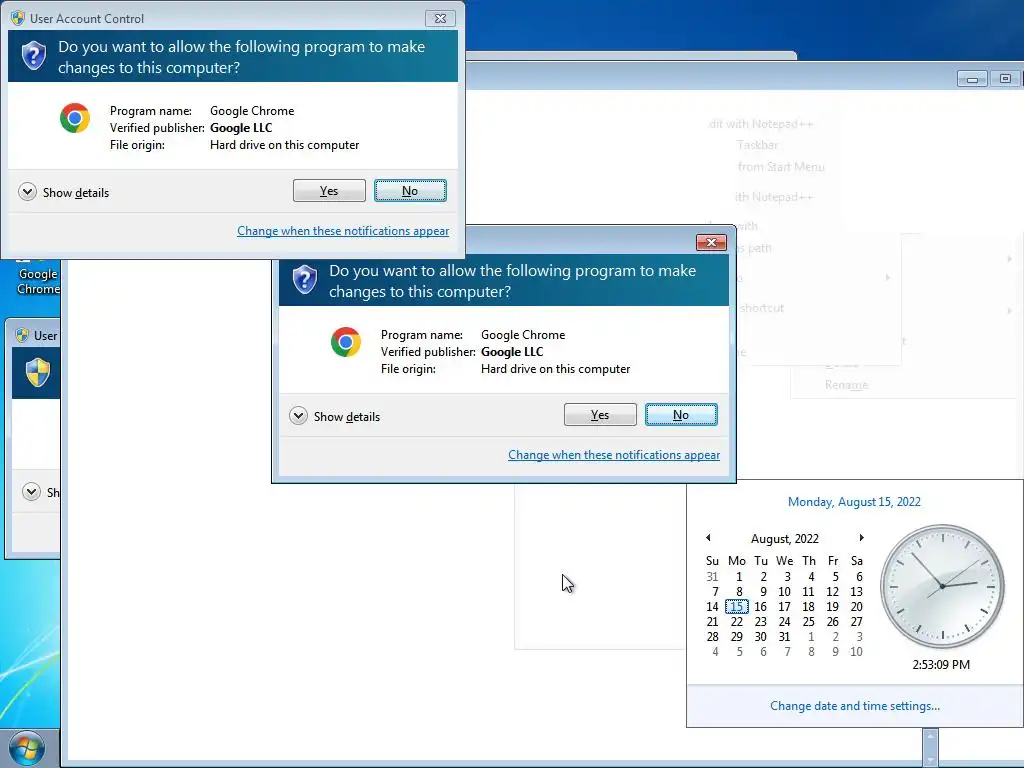Choose the faded from Start Menu entry

781,167
